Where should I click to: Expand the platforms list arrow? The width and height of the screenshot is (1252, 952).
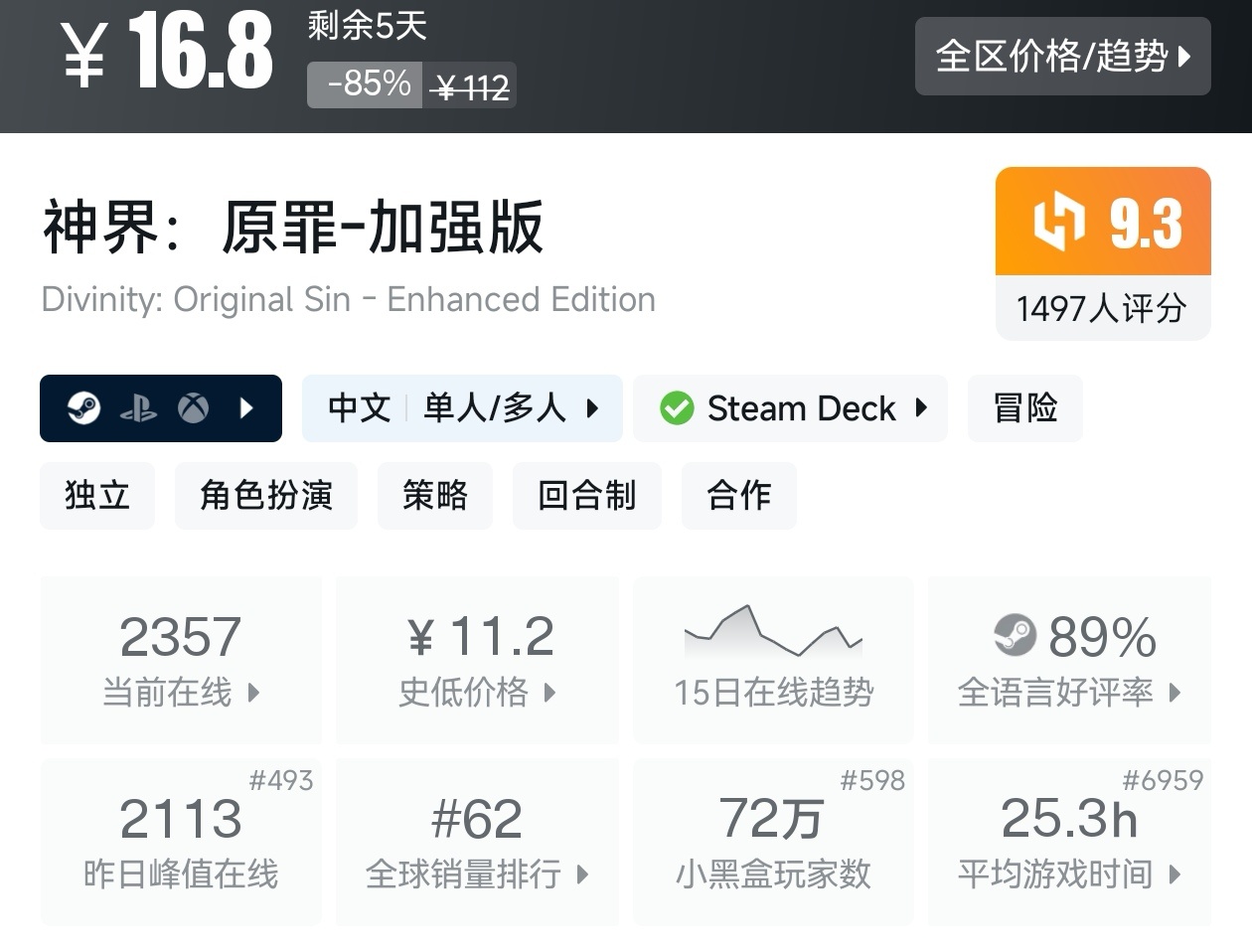(246, 408)
